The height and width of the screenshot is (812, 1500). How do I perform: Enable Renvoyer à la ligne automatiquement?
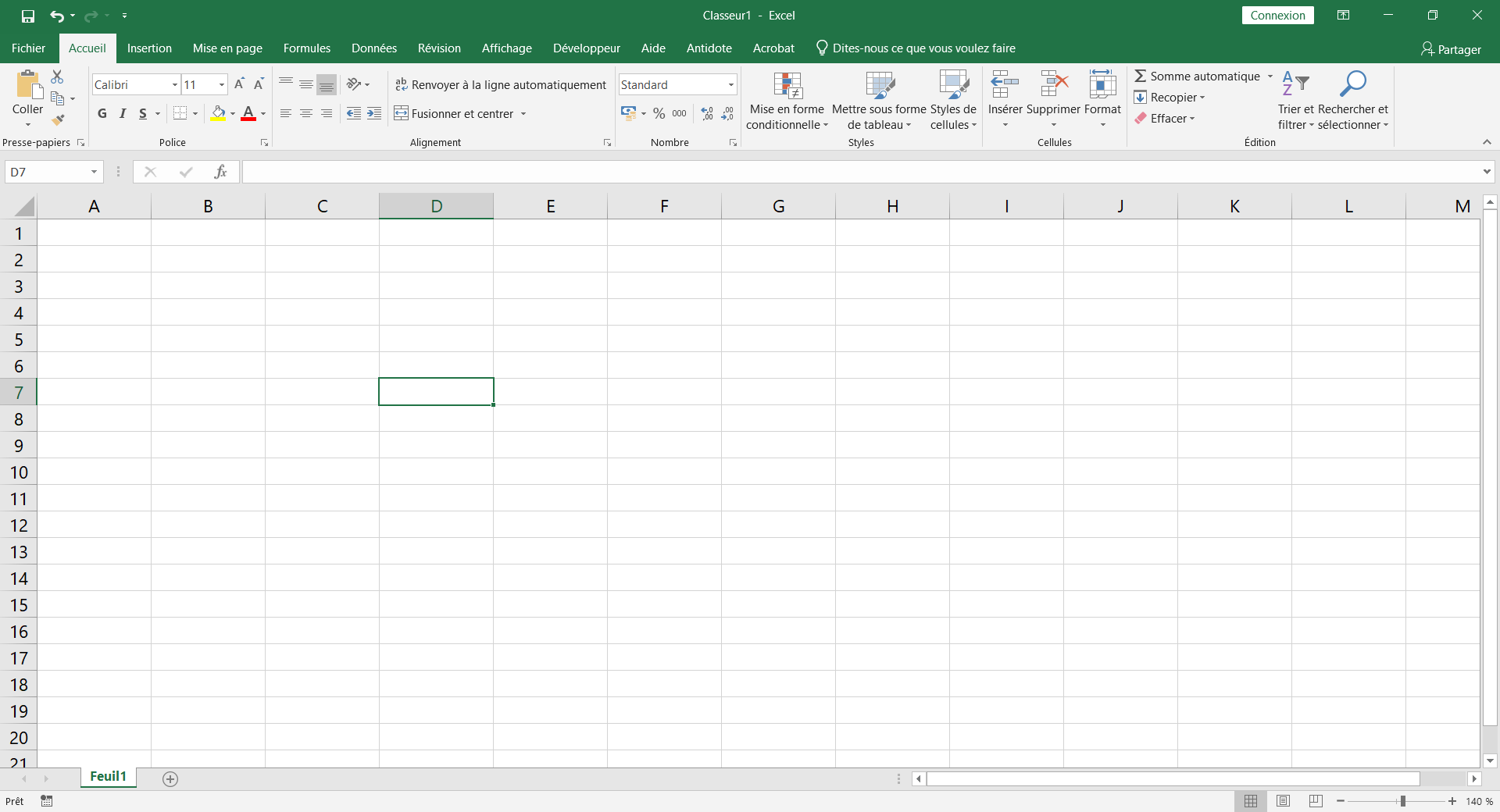[501, 84]
